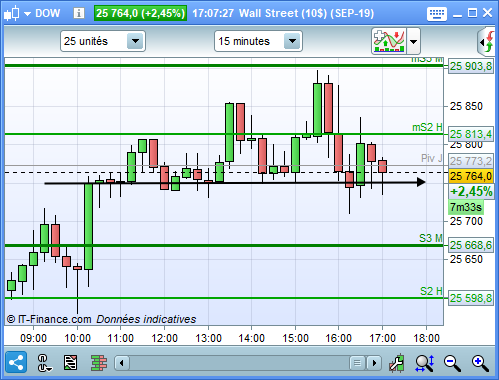Image resolution: width=499 pixels, height=380 pixels.
Task: Select the green 25 764,0 price badge
Action: click(140, 13)
